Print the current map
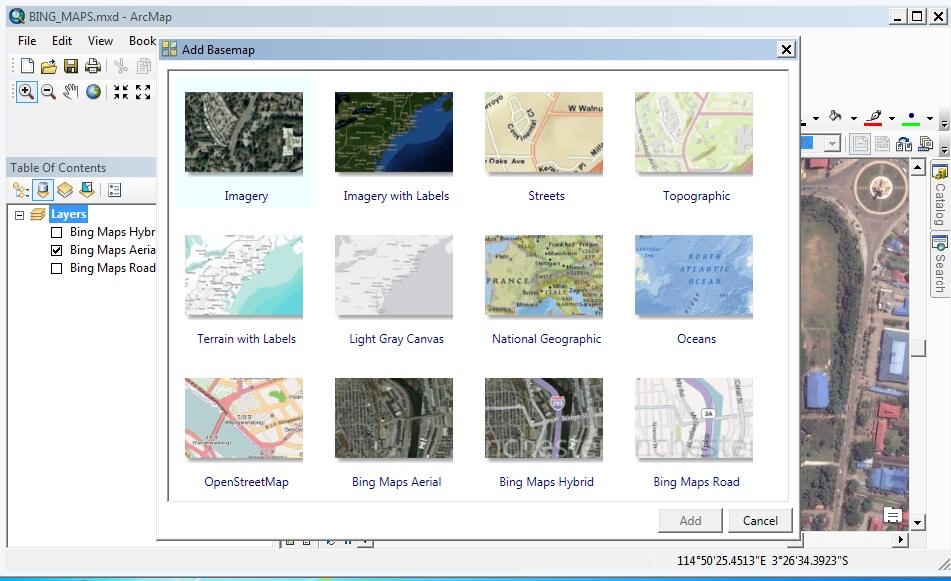 (93, 66)
